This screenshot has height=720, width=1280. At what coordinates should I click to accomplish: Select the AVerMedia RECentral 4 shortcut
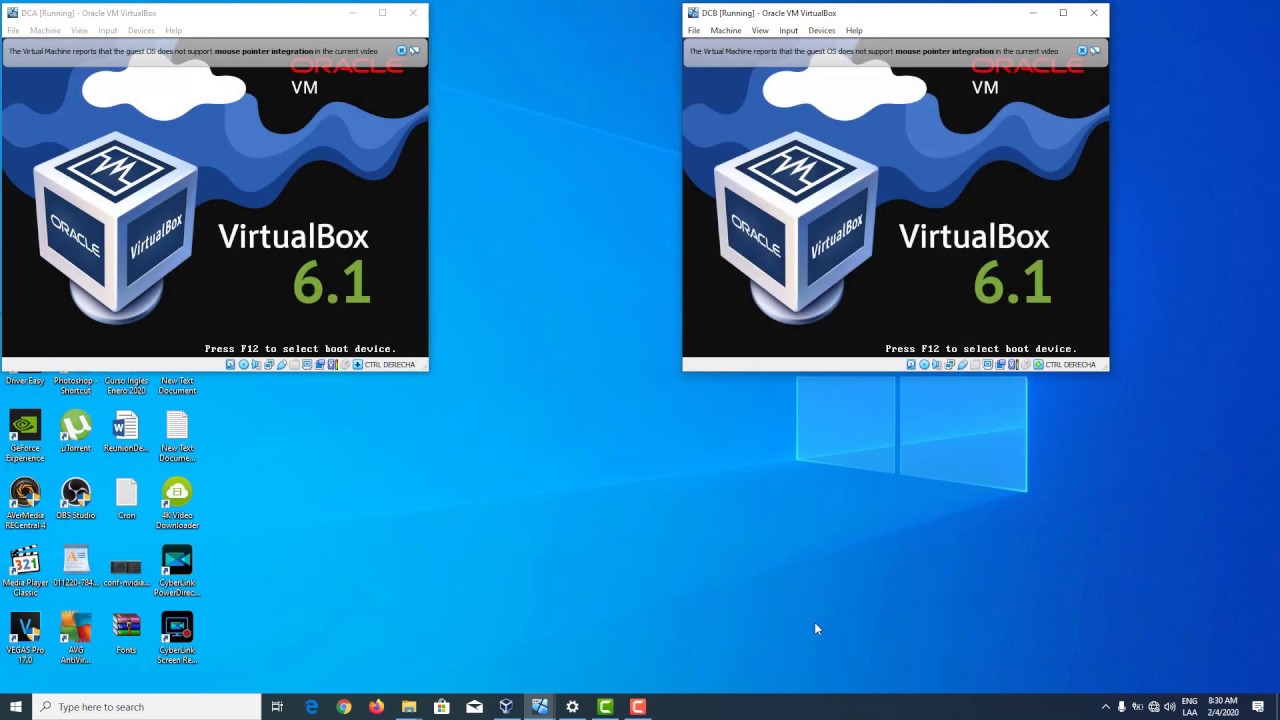(25, 503)
